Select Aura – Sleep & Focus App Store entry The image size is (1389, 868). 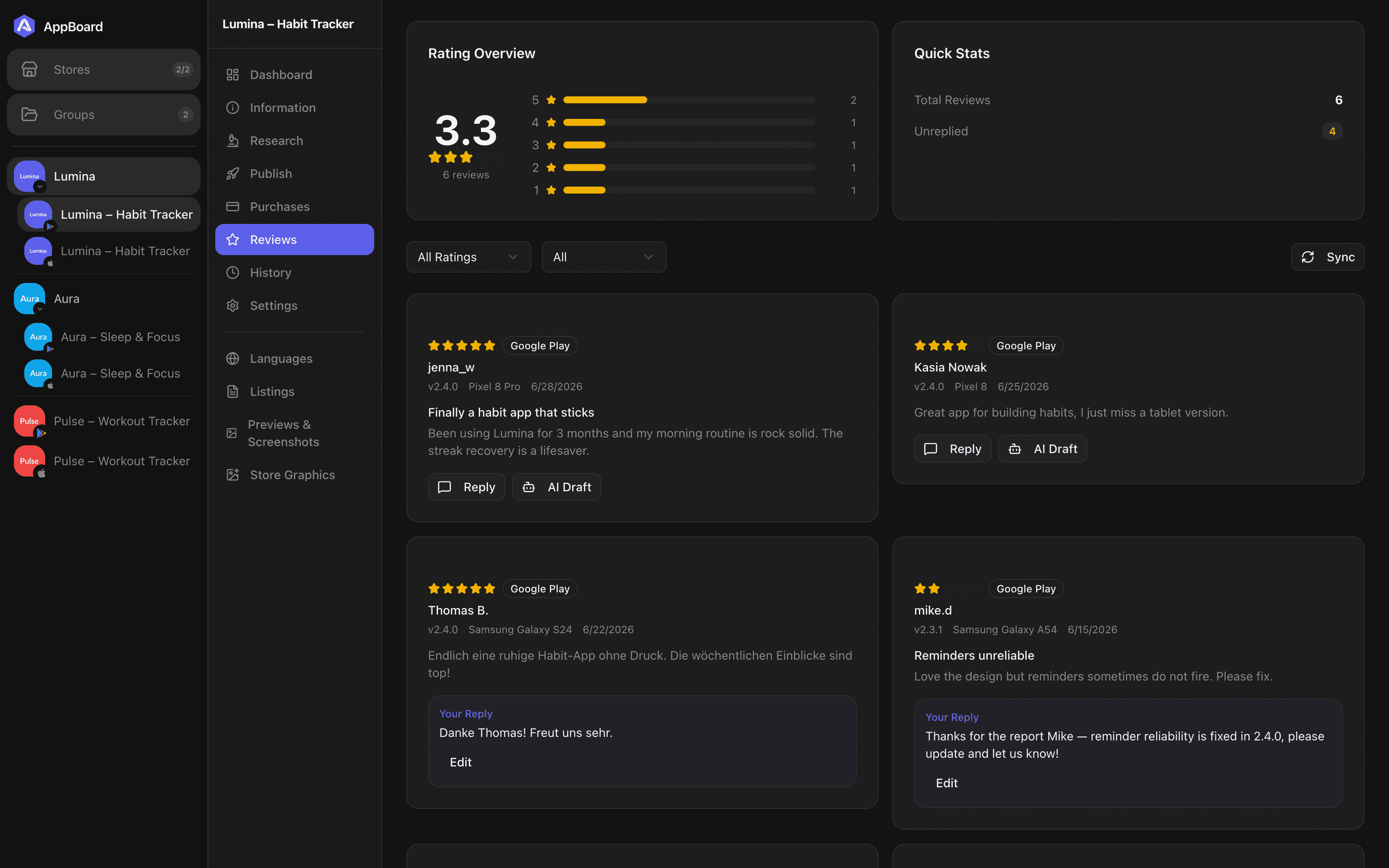click(x=109, y=373)
